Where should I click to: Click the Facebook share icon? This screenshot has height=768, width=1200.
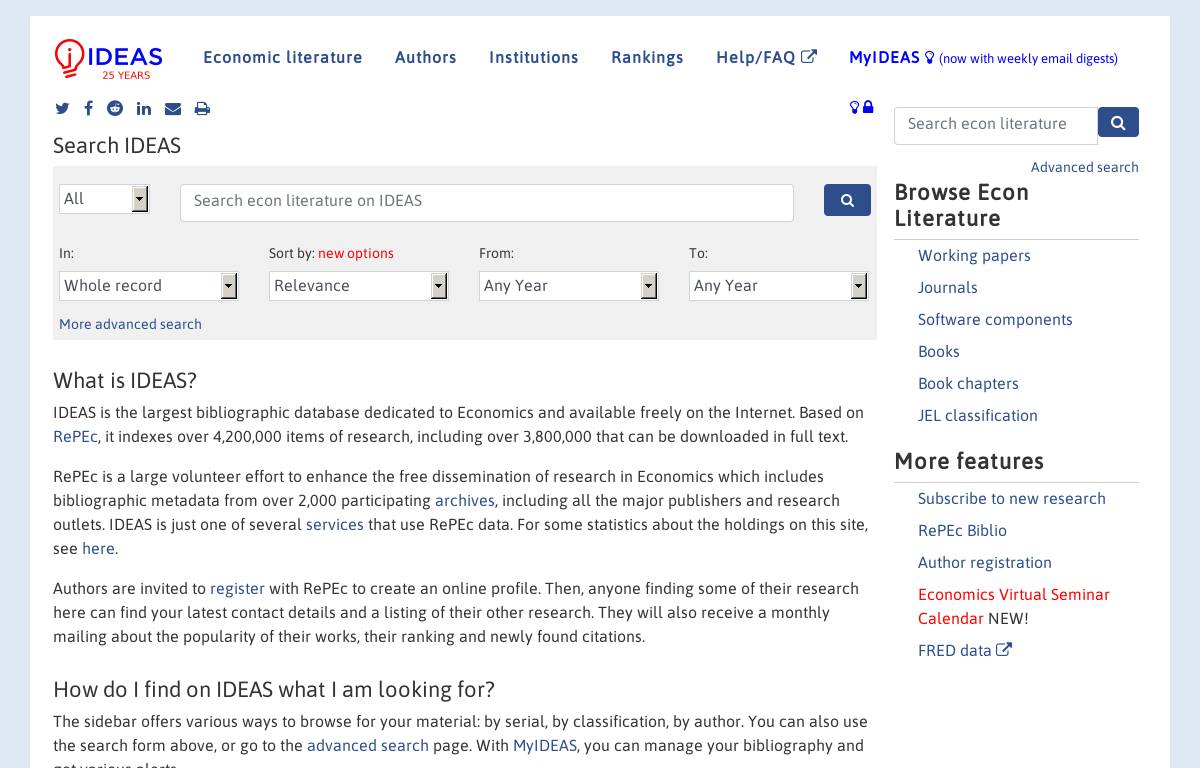tap(88, 109)
